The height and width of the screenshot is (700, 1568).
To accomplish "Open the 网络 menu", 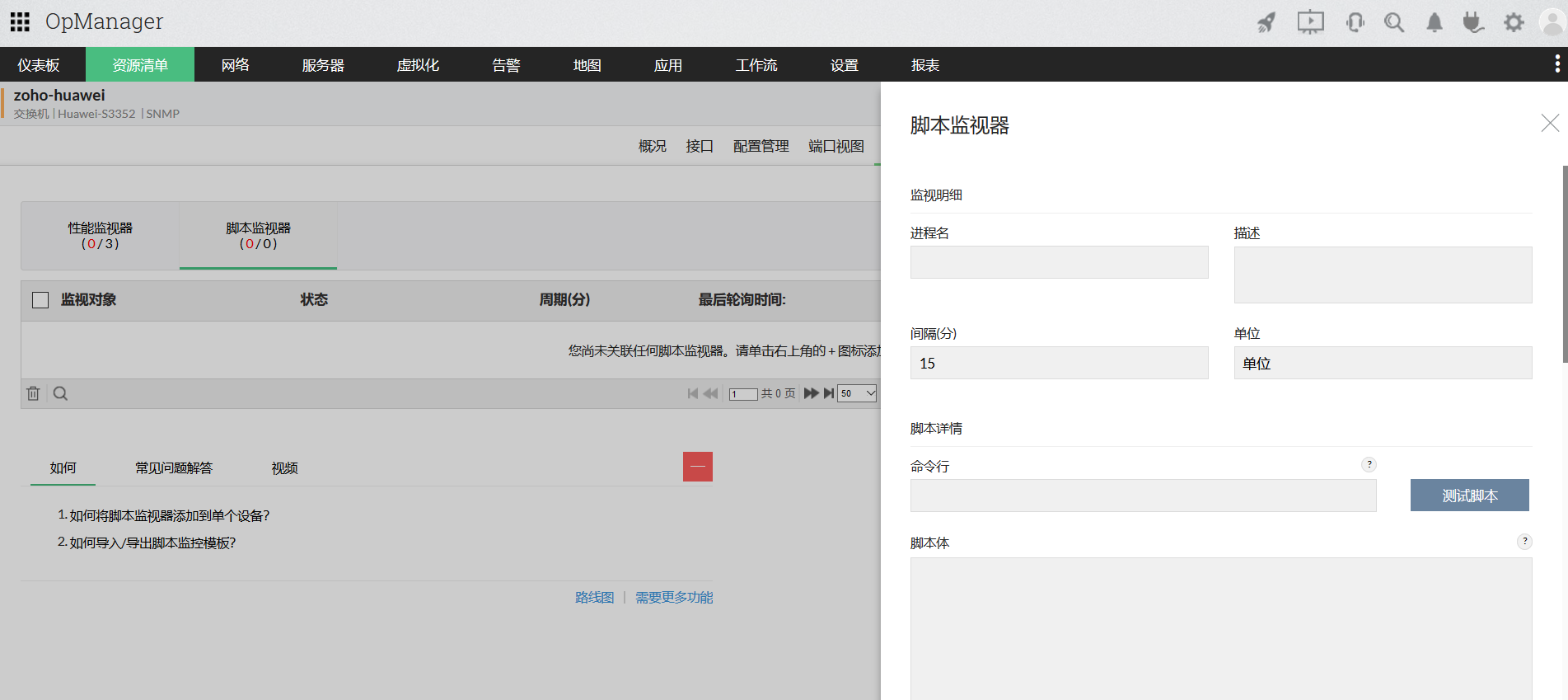I will 235,65.
